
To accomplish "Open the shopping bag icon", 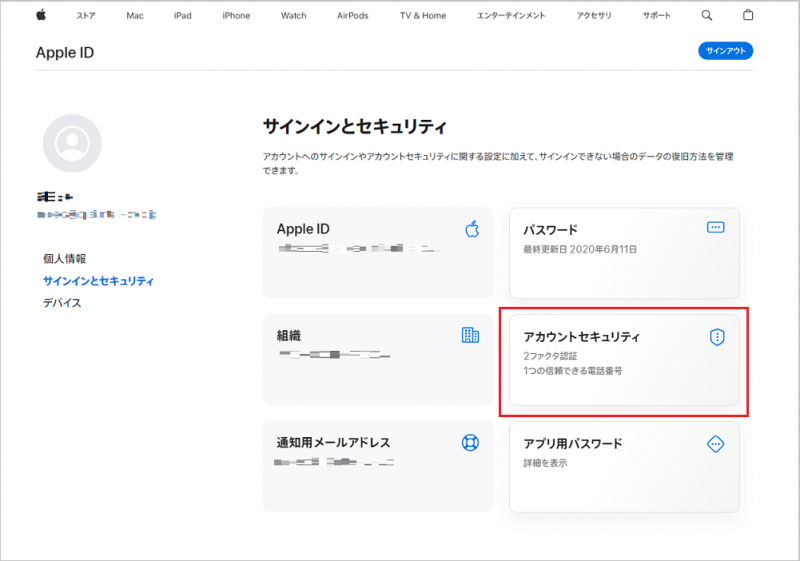I will 748,15.
